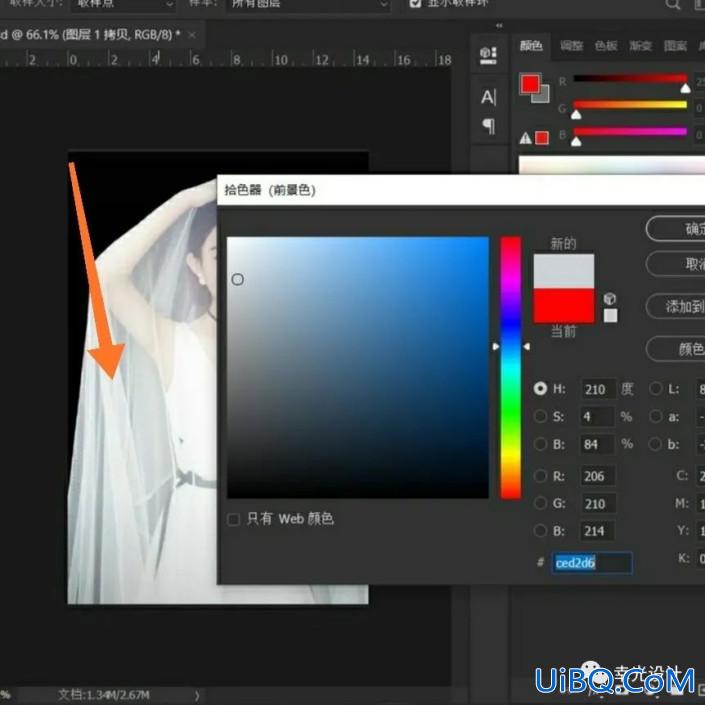Select the S saturation radio button
Image resolution: width=705 pixels, height=705 pixels.
click(x=540, y=416)
